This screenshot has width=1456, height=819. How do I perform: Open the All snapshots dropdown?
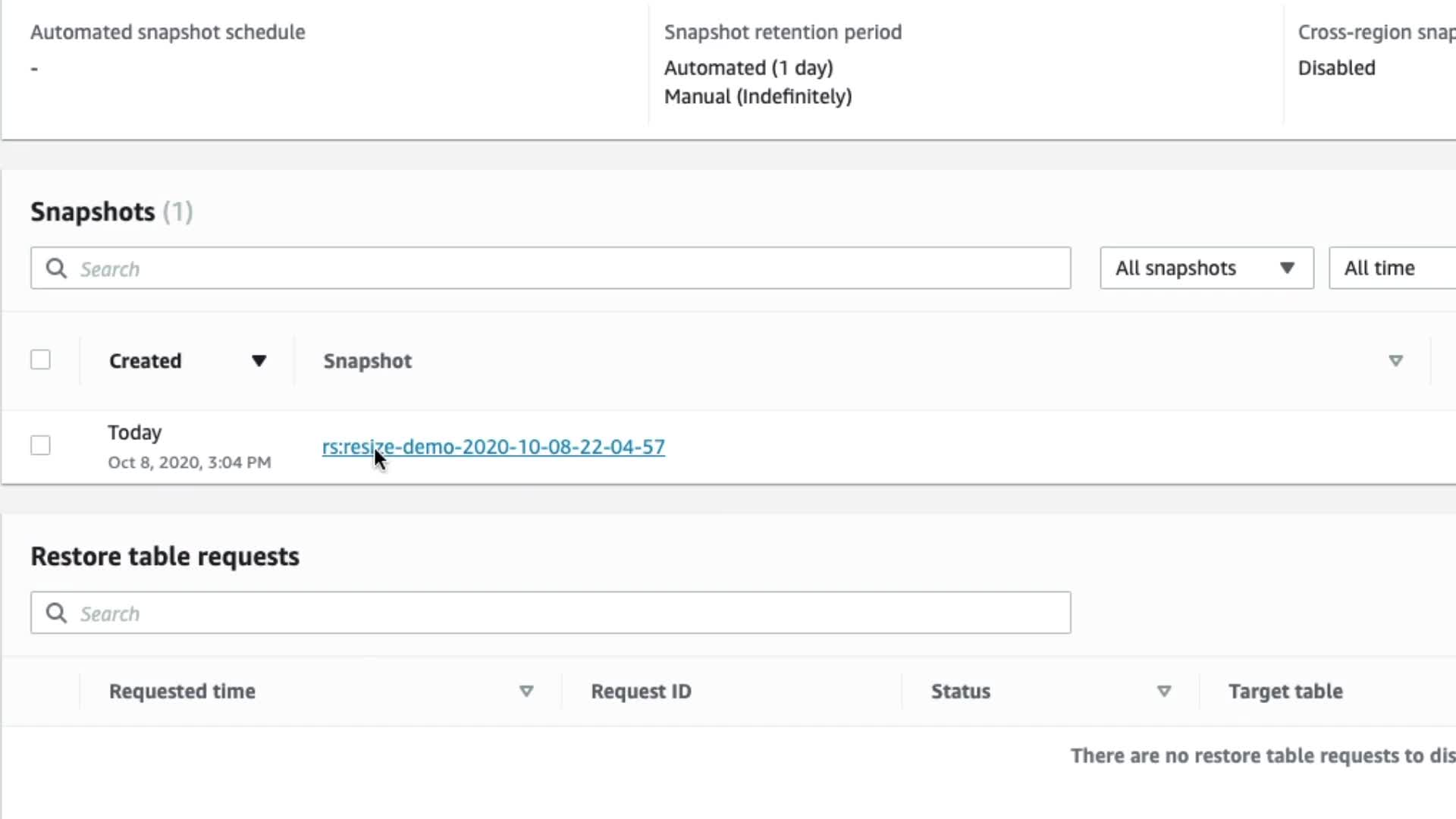coord(1206,268)
